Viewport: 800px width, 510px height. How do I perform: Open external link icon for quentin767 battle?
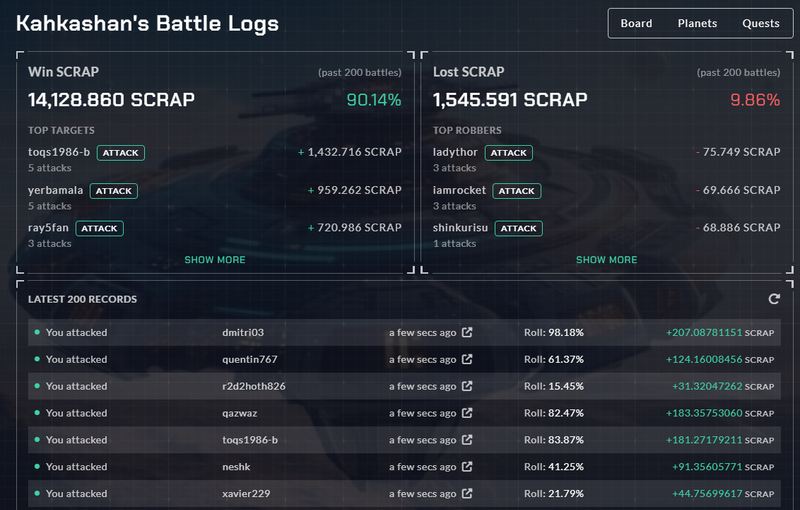point(467,359)
